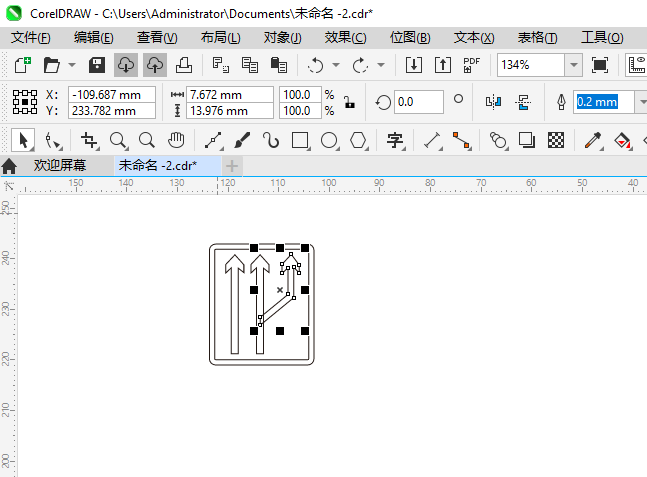Open the 134% zoom level dropdown
Viewport: 647px width, 477px height.
pos(573,65)
